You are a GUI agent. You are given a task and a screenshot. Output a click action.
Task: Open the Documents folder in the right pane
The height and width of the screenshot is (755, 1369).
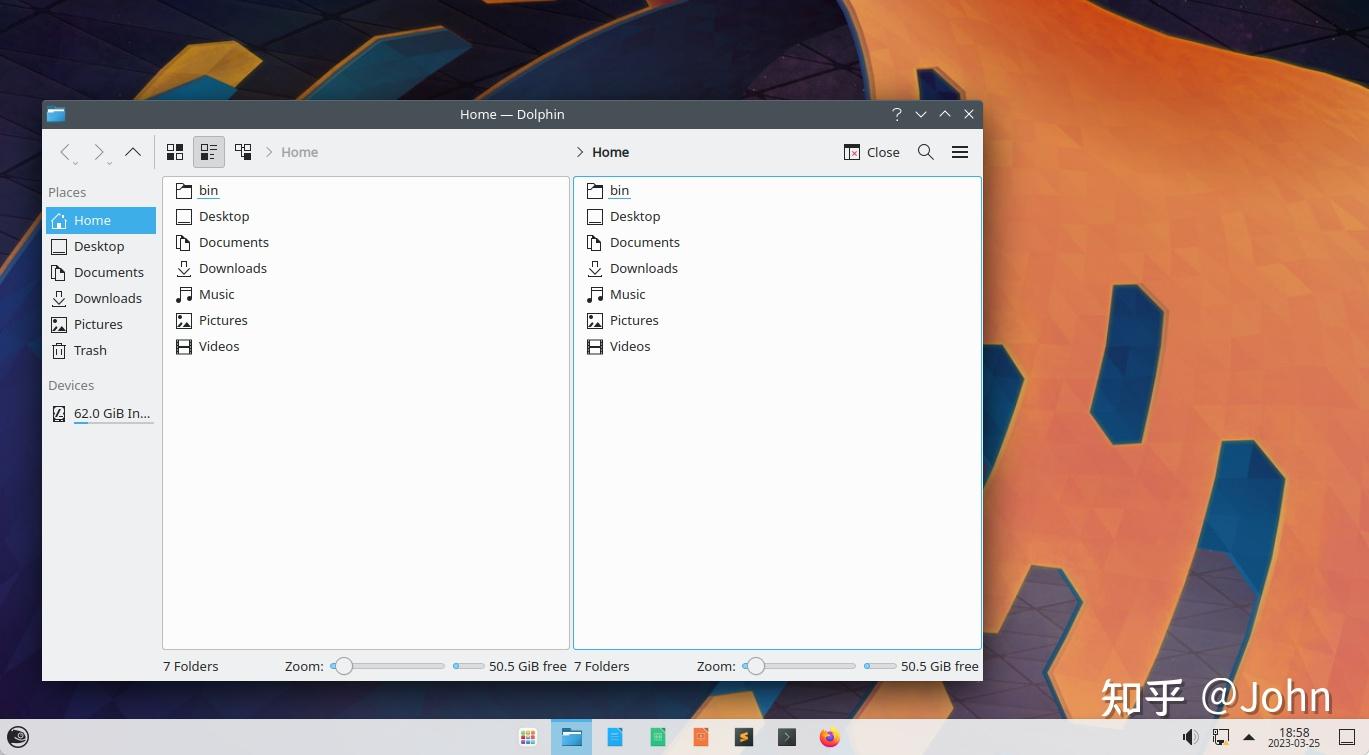click(645, 242)
